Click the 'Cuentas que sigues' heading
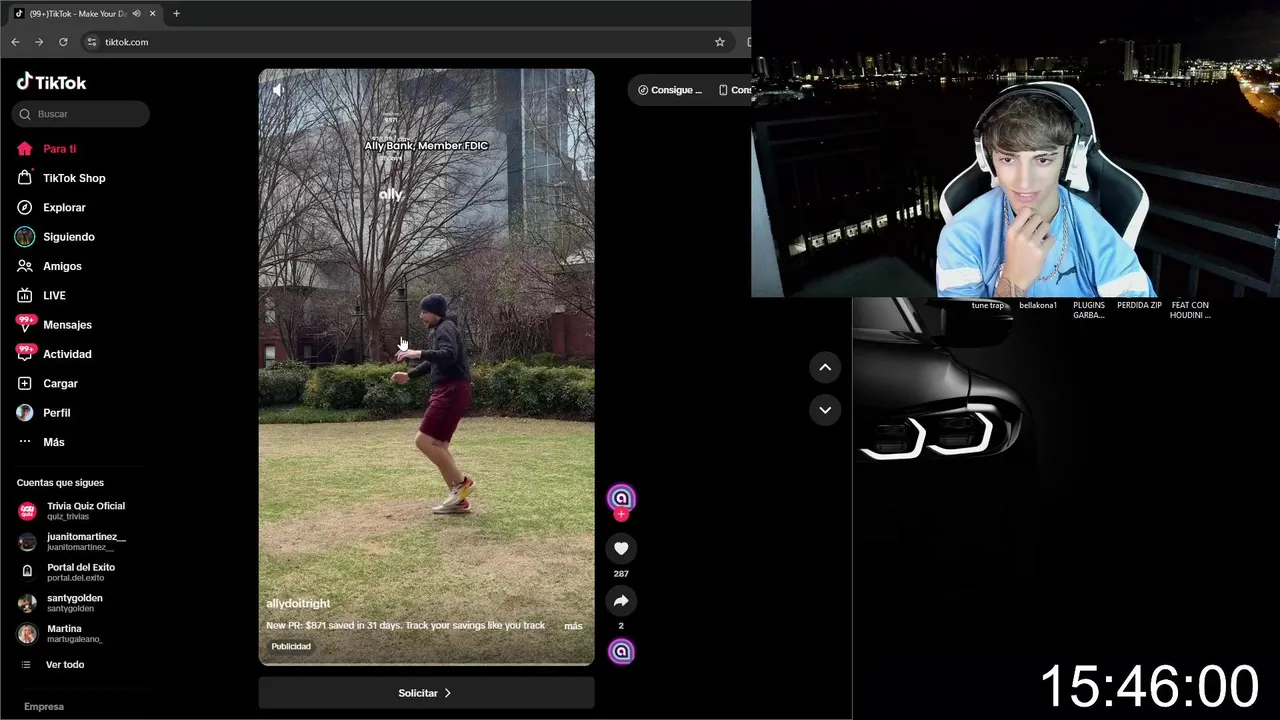The height and width of the screenshot is (720, 1280). coord(60,483)
